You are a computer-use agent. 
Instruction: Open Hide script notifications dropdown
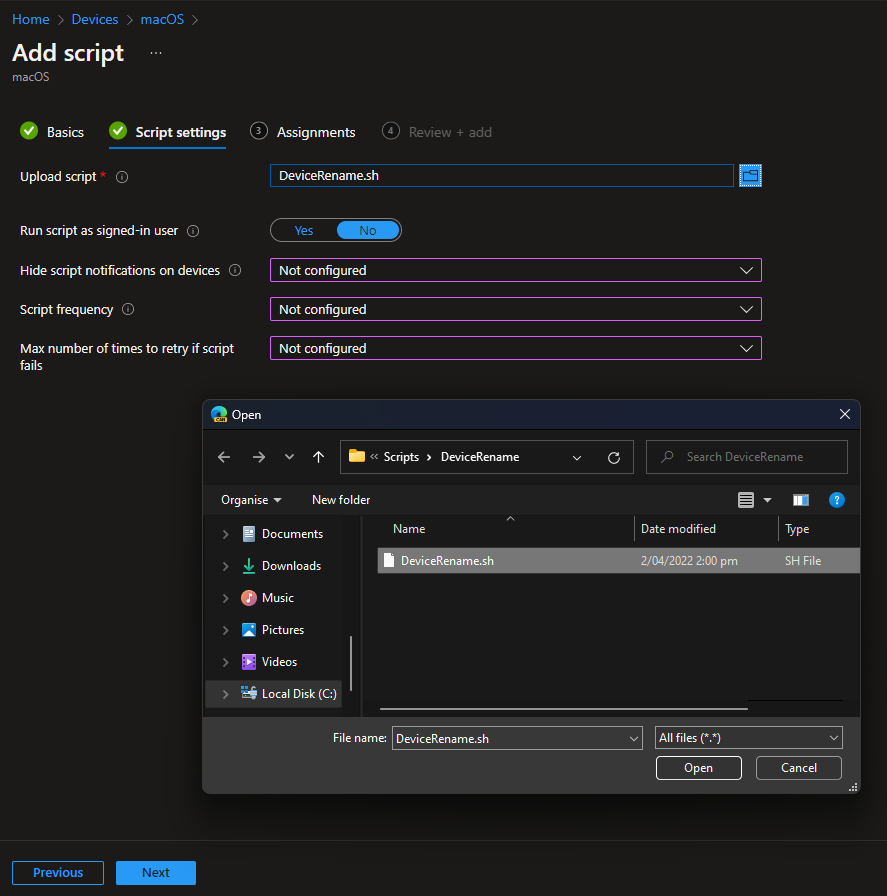pos(516,270)
